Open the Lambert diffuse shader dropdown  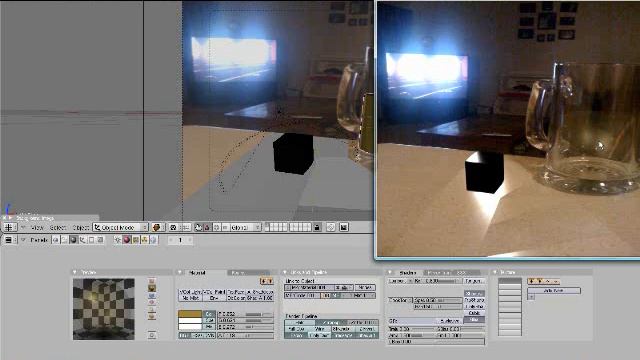click(x=400, y=281)
